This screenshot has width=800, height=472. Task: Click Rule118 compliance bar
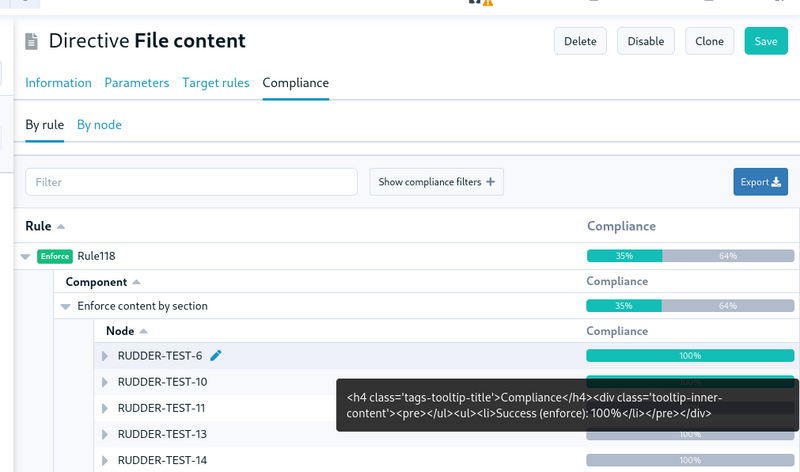690,256
